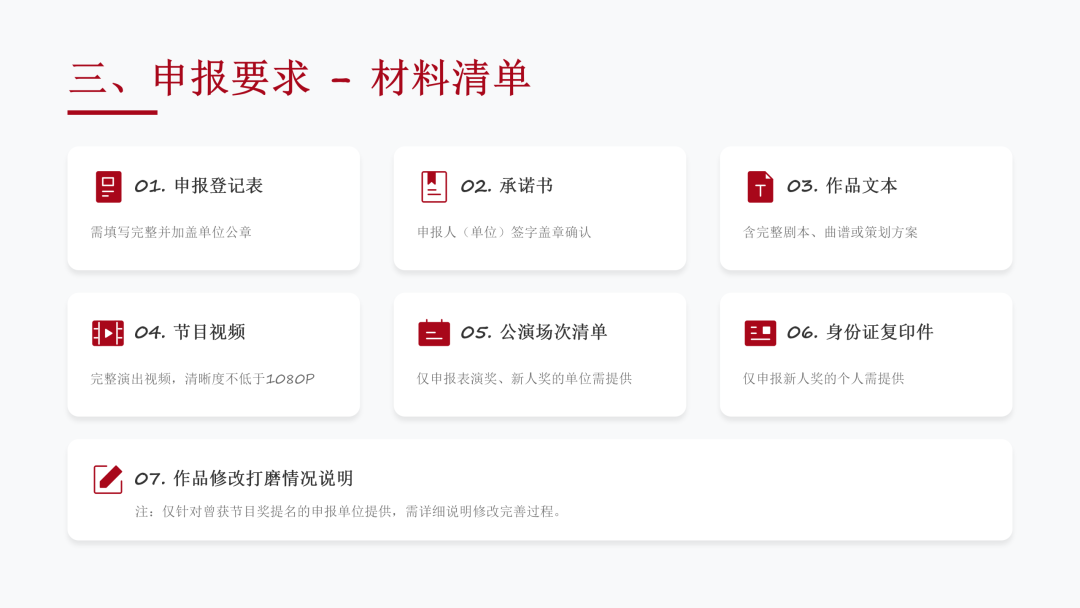Click the description 含完整剧本、曲谱或策划方案
Screen dimensions: 1080x608
[x=830, y=232]
